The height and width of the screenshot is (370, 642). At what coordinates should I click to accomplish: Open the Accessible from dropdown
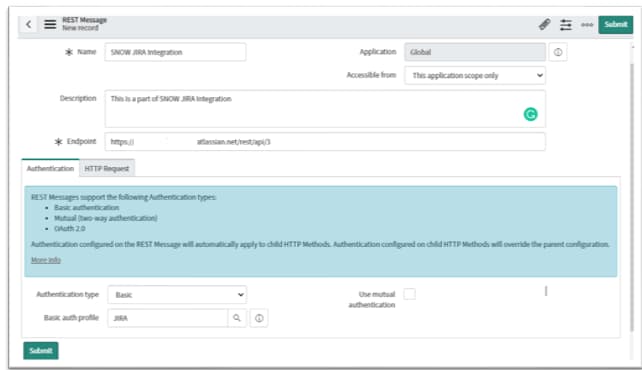475,76
